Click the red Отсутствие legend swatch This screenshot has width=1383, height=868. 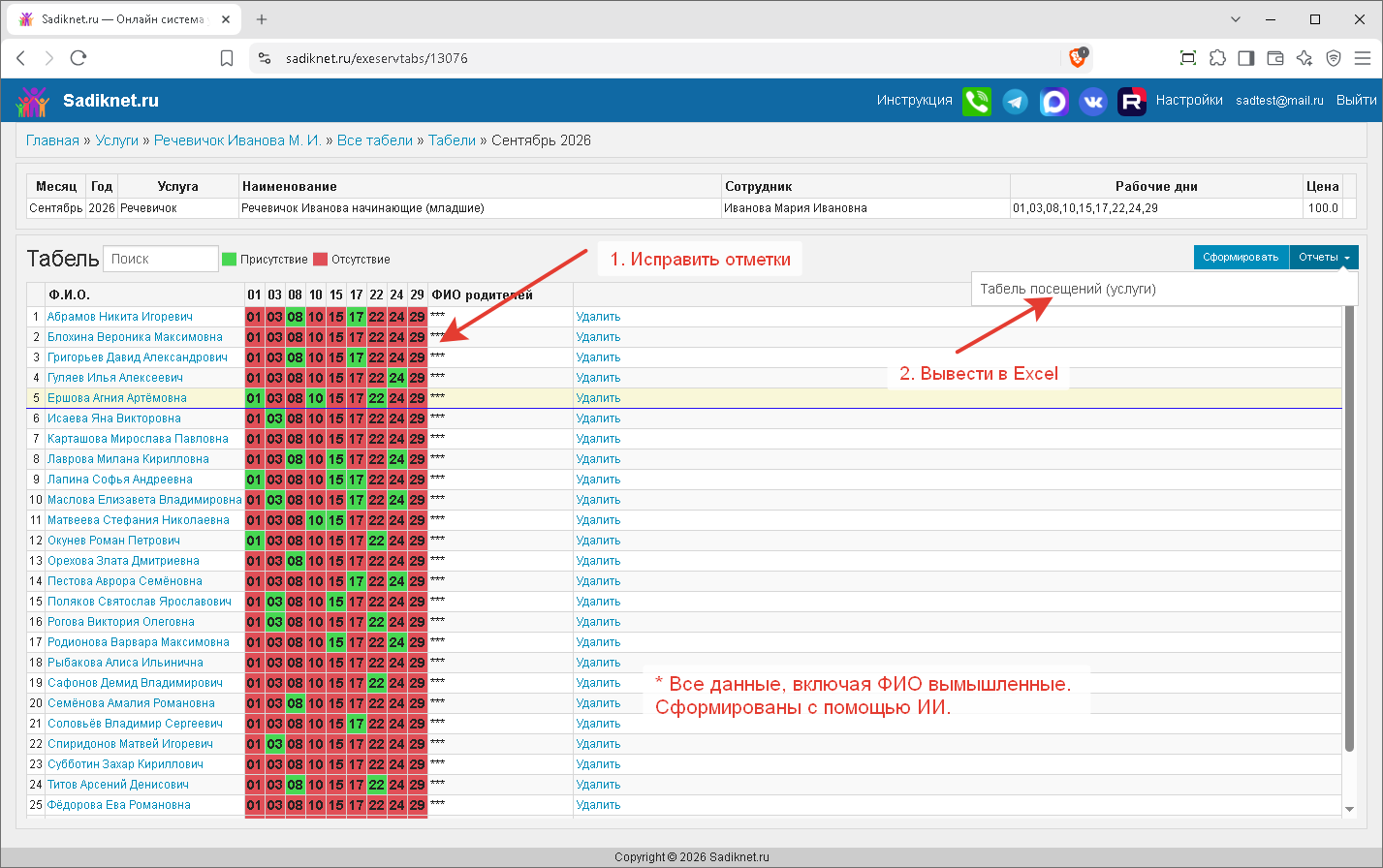coord(321,259)
